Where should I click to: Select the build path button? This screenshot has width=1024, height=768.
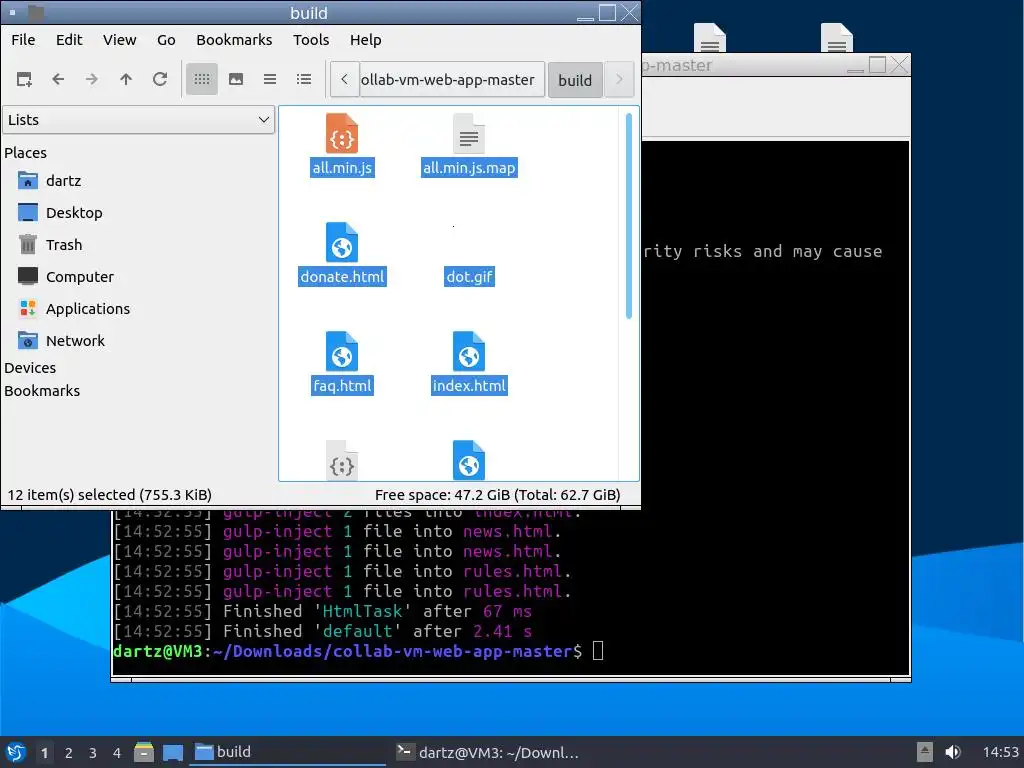click(x=575, y=80)
